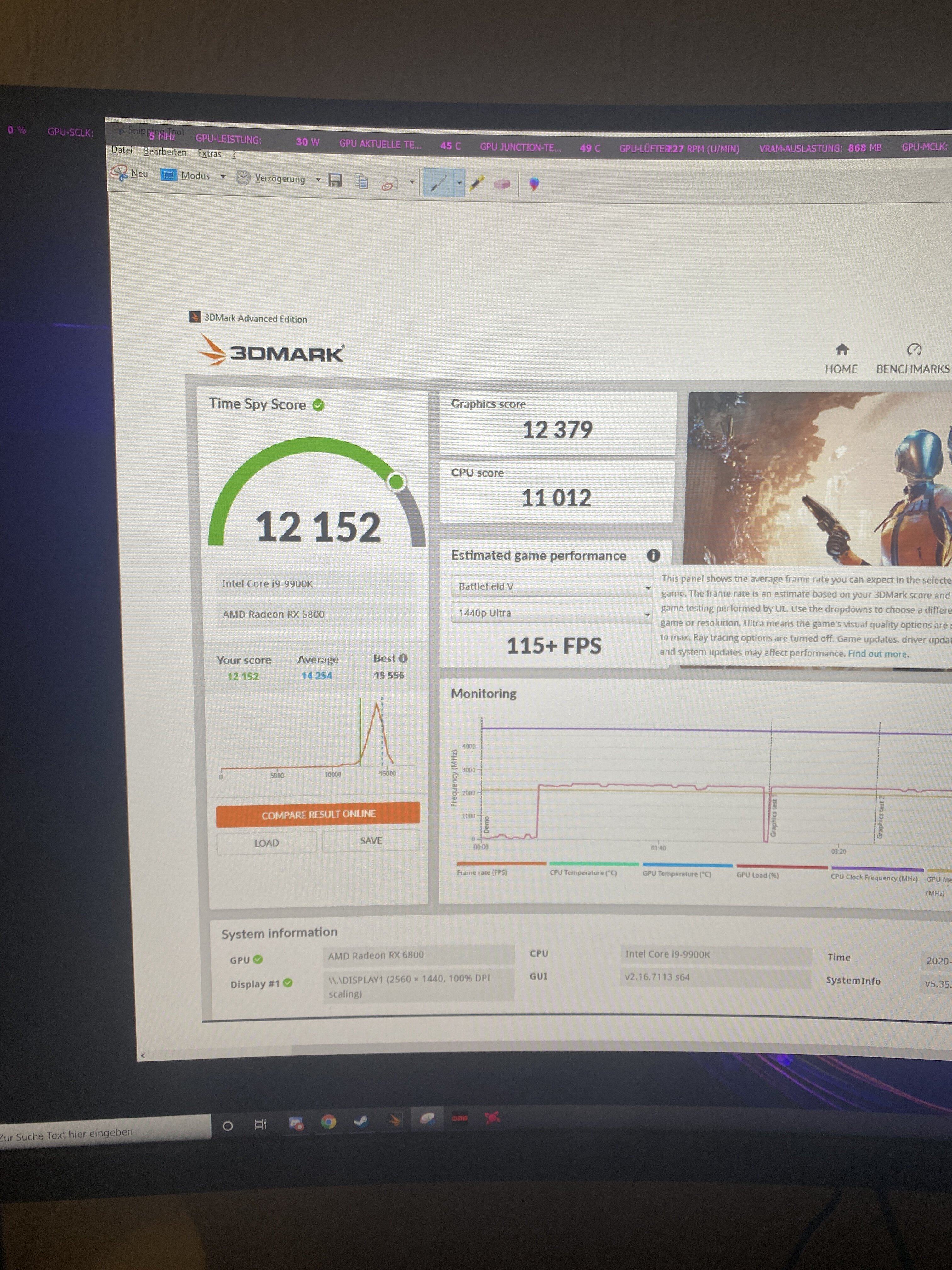The width and height of the screenshot is (952, 1270).
Task: Go to the BENCHMARKS tab in 3DMark
Action: click(913, 358)
